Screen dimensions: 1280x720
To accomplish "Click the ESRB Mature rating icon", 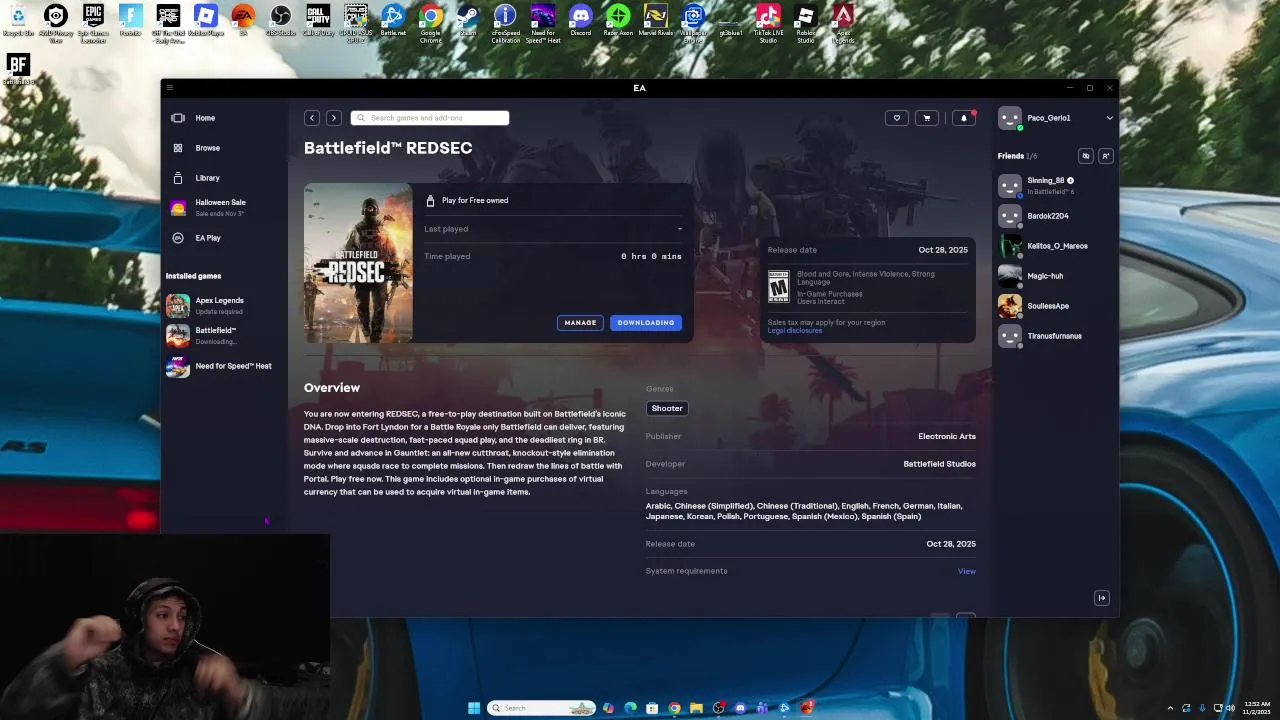I will (778, 286).
